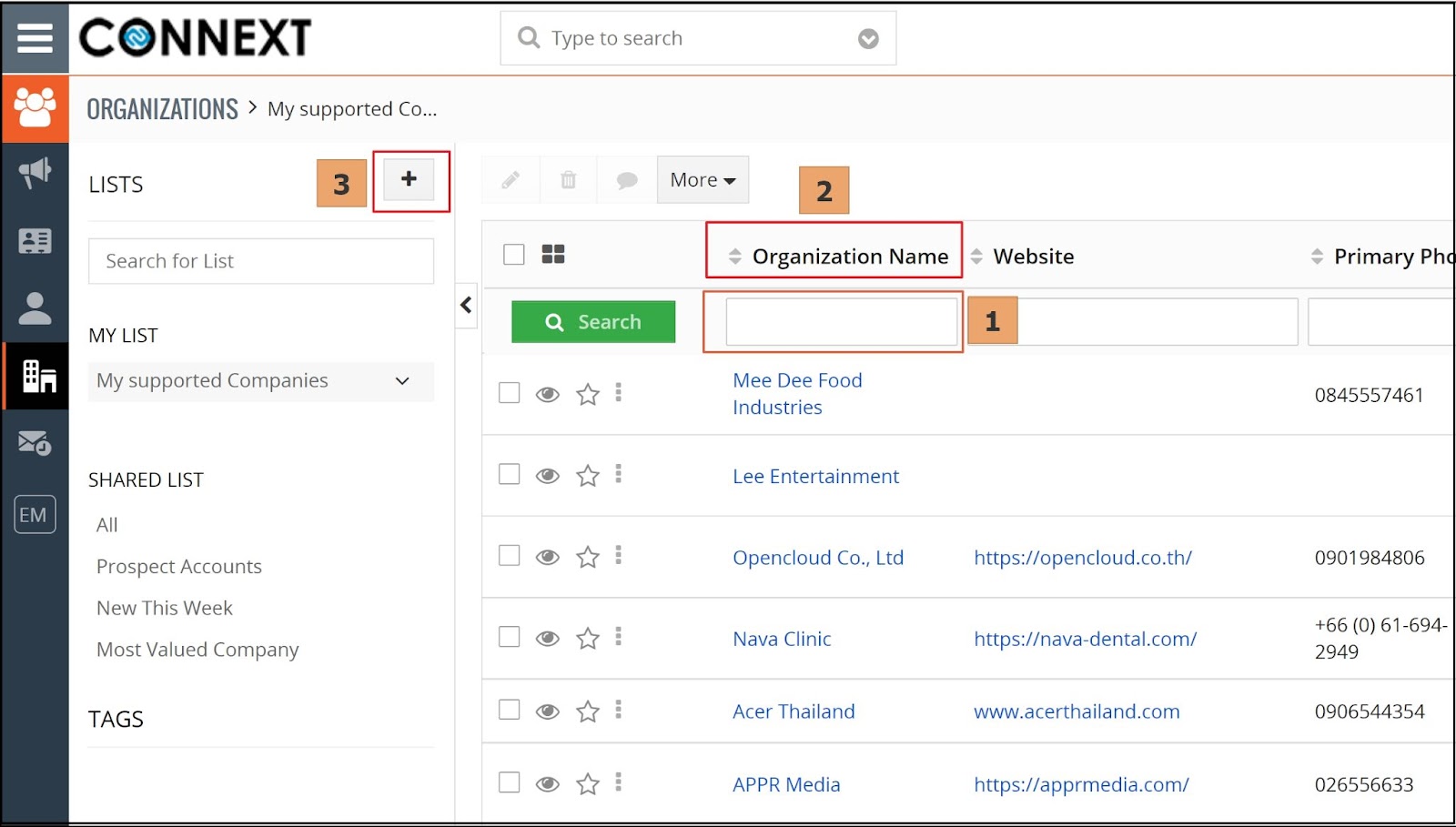
Task: Click the comment bubble toolbar icon
Action: point(627,180)
